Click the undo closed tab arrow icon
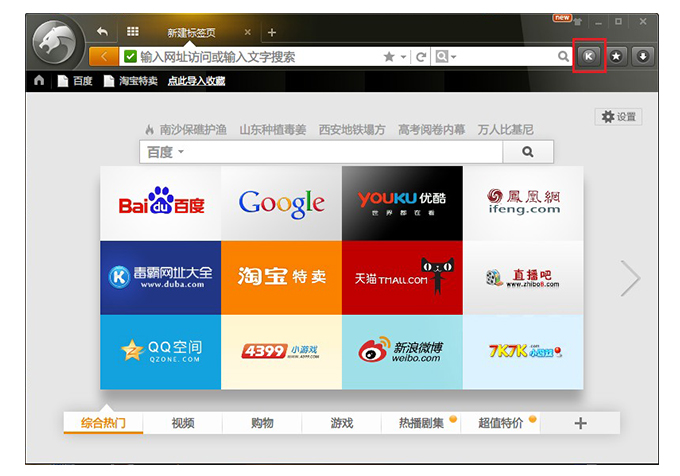Viewport: 680px width, 476px height. tap(102, 31)
